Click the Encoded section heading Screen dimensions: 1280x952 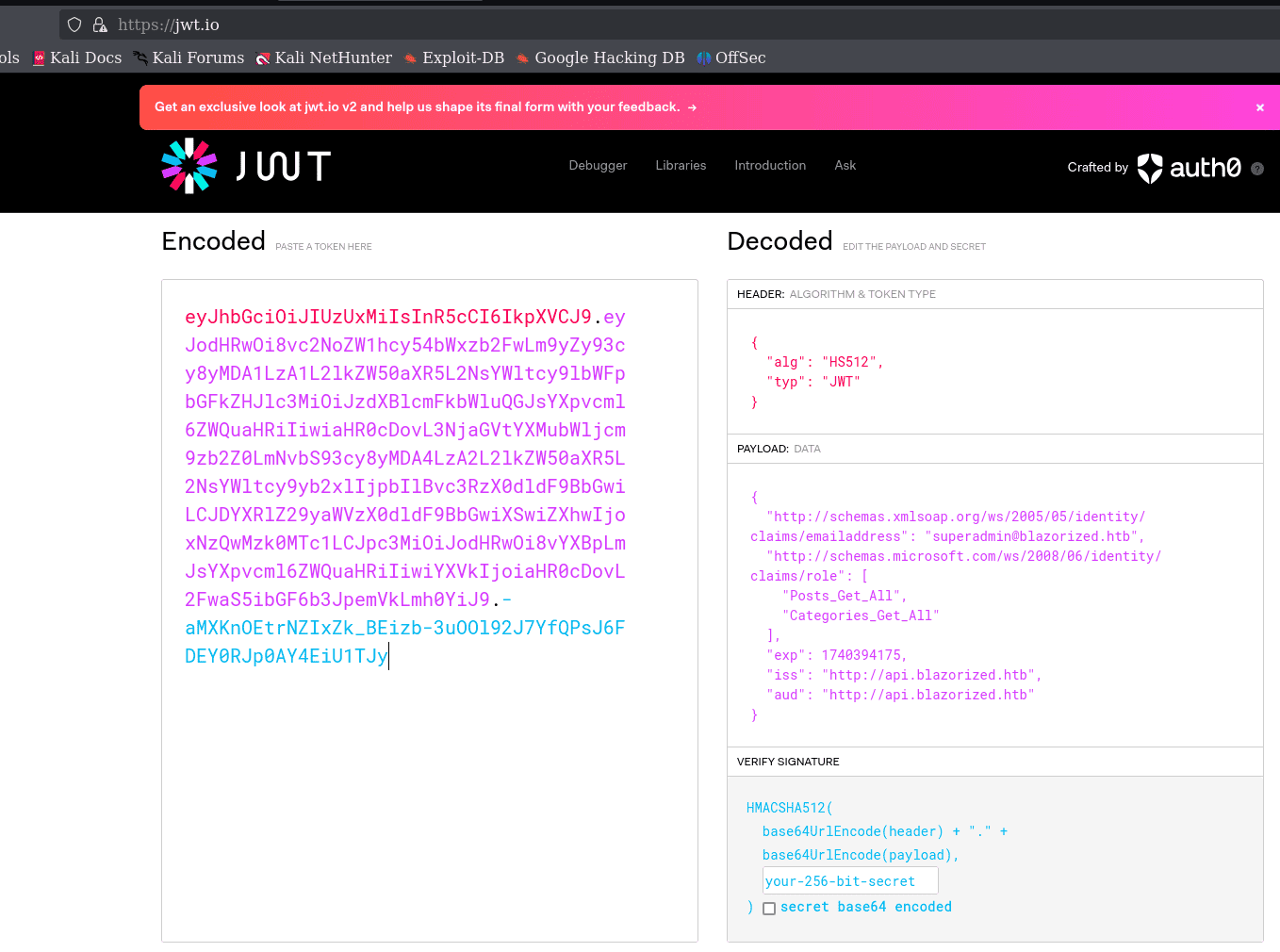214,241
